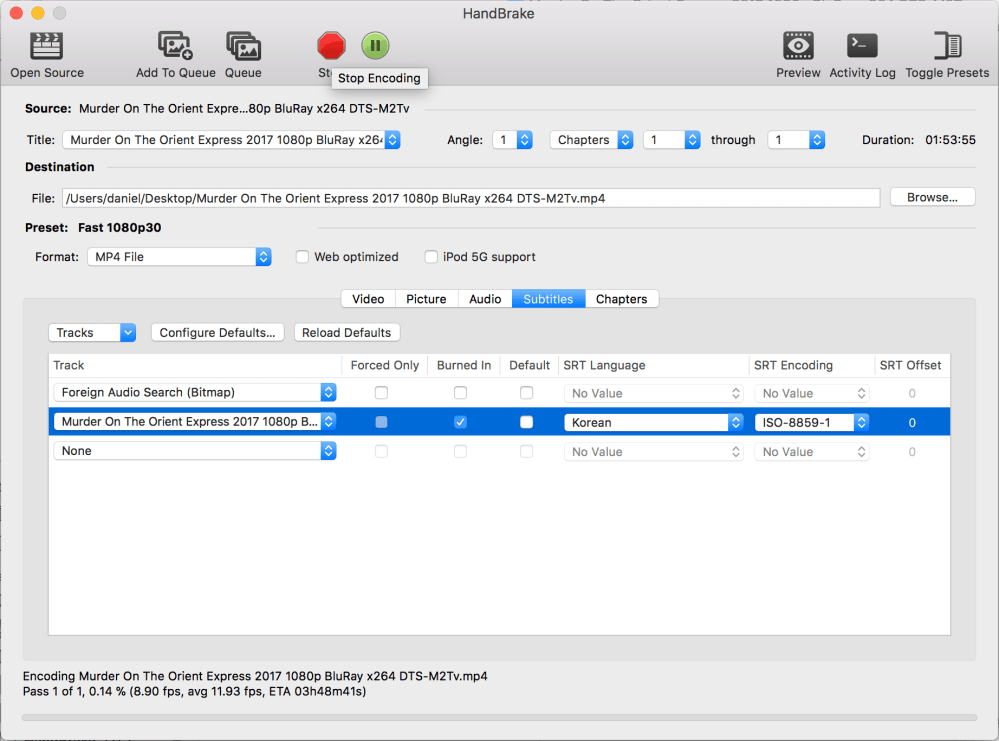Click Configure Defaults... button
Image resolution: width=999 pixels, height=741 pixels.
[217, 333]
